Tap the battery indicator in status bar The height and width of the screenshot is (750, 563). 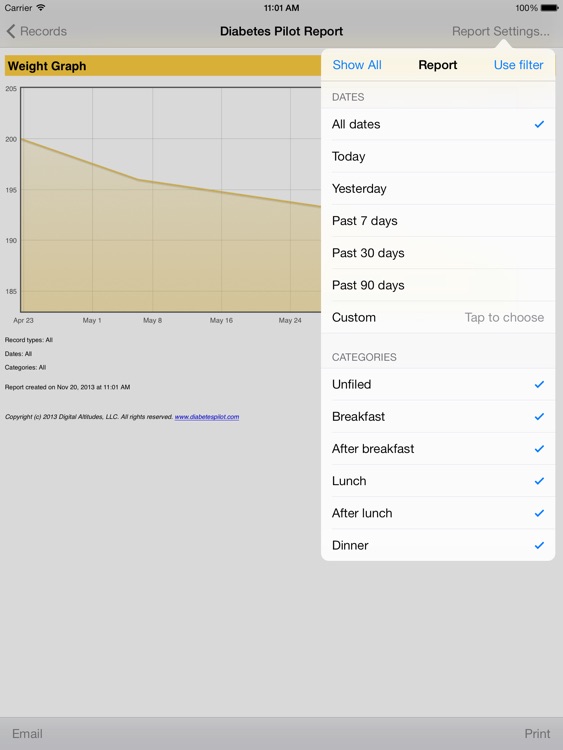click(x=550, y=8)
